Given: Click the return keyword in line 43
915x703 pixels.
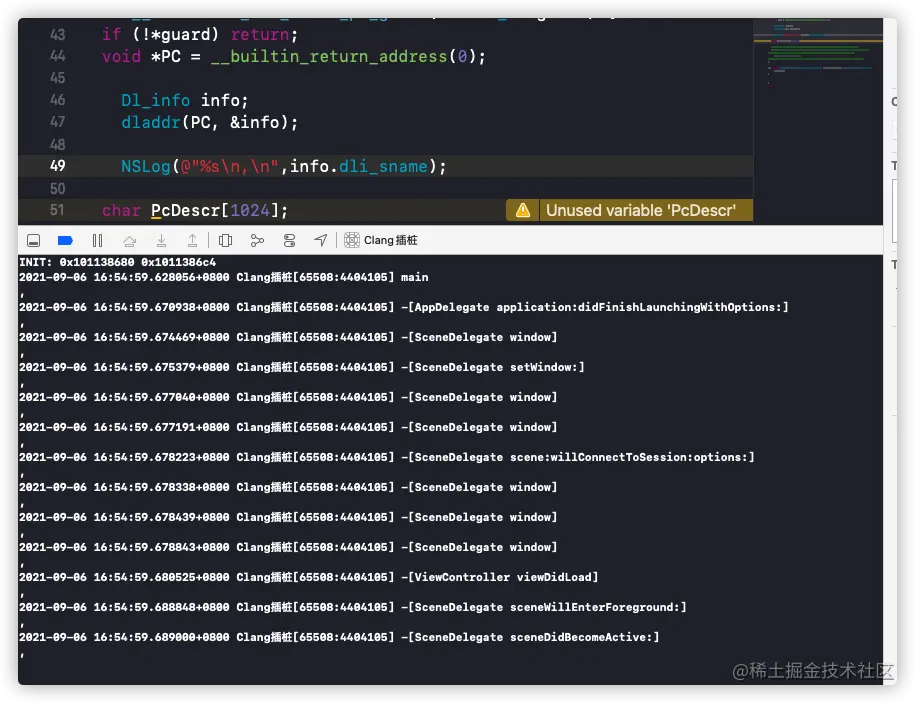Looking at the screenshot, I should (x=260, y=34).
